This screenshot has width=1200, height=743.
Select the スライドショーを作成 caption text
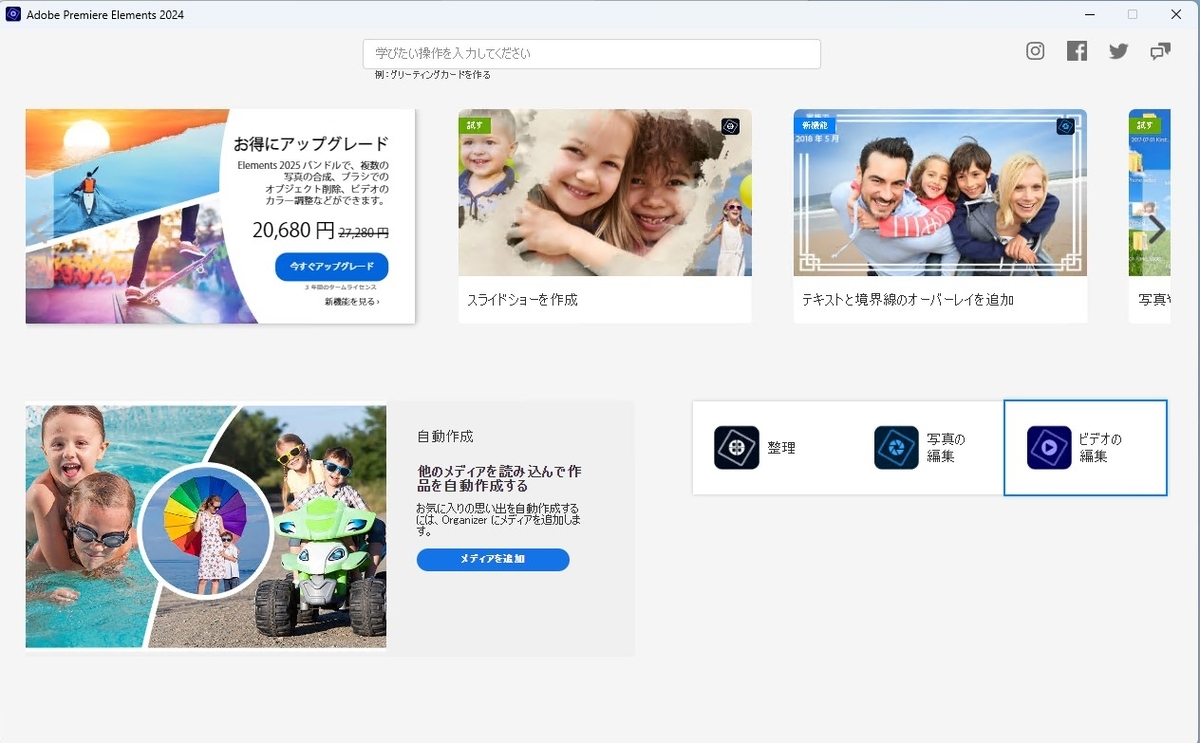(x=522, y=300)
